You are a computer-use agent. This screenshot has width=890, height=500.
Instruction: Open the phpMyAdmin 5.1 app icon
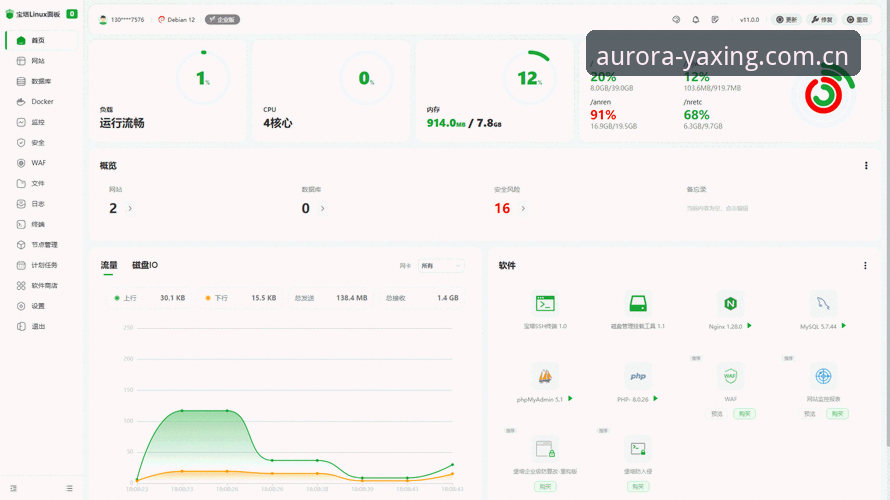point(545,376)
